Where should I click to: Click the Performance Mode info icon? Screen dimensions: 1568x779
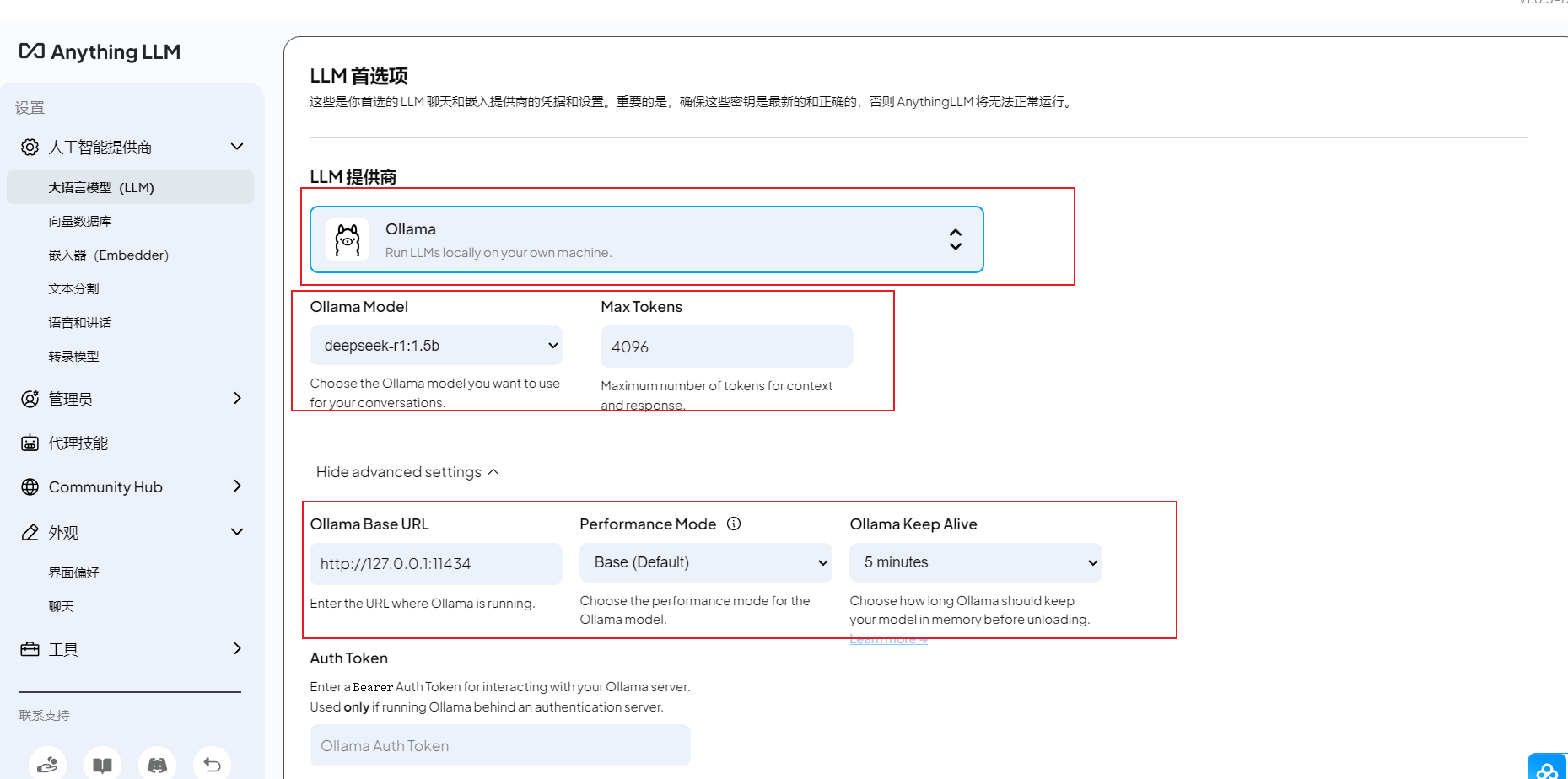pos(734,524)
